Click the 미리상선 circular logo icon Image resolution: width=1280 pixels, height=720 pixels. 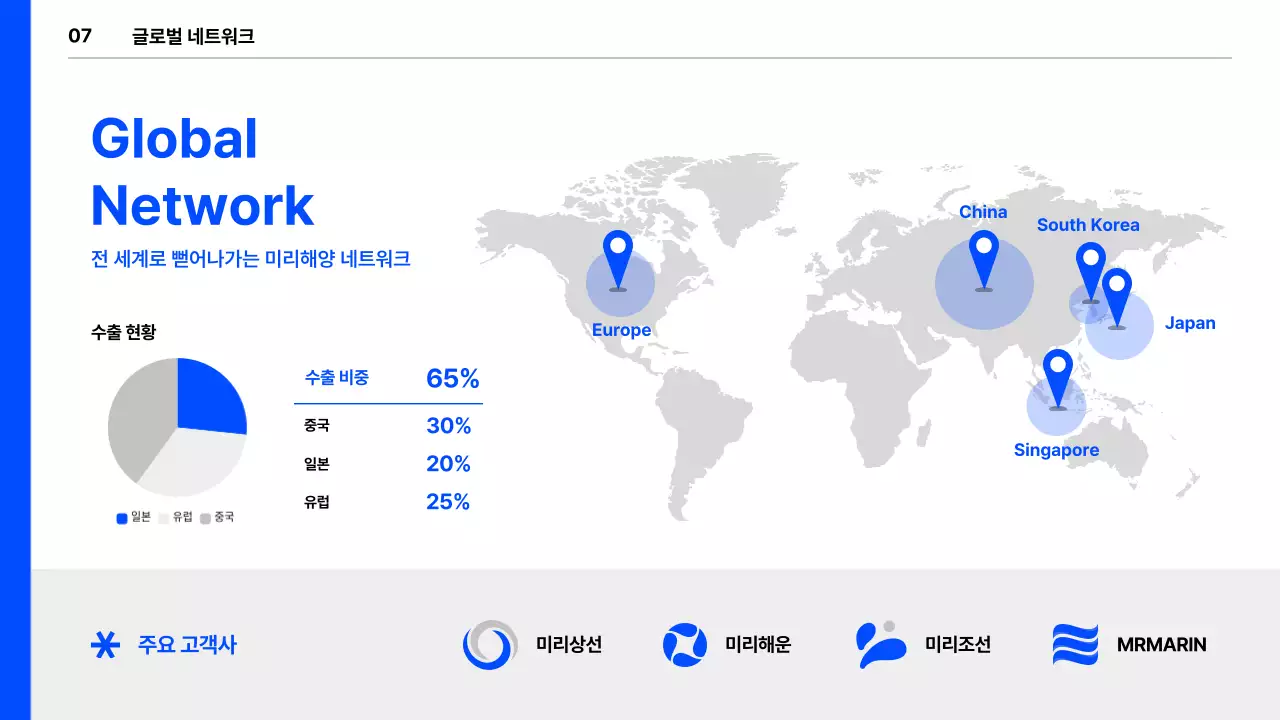pyautogui.click(x=487, y=645)
